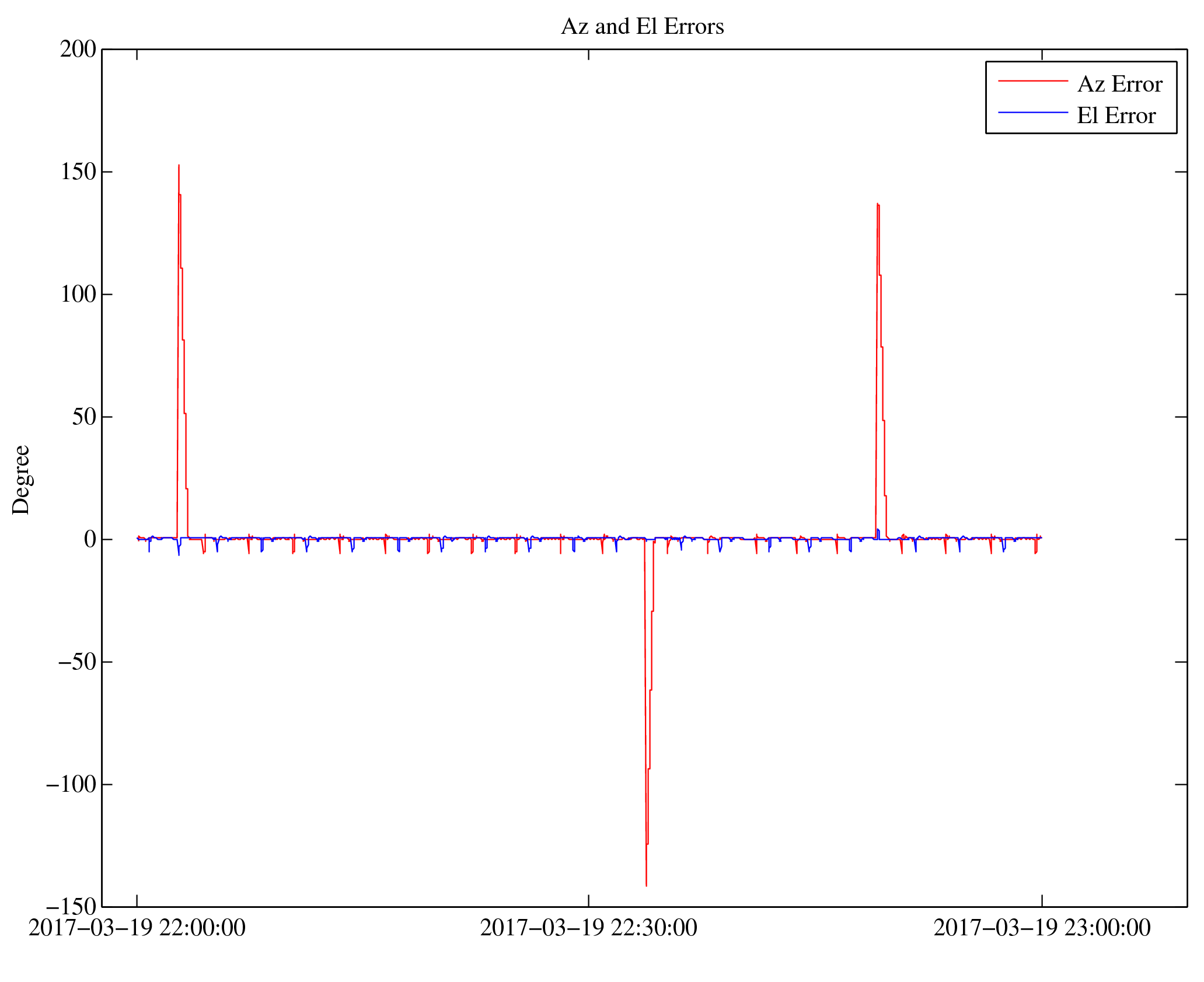
Task: Click the blue El Error legend line
Action: coord(1032,112)
